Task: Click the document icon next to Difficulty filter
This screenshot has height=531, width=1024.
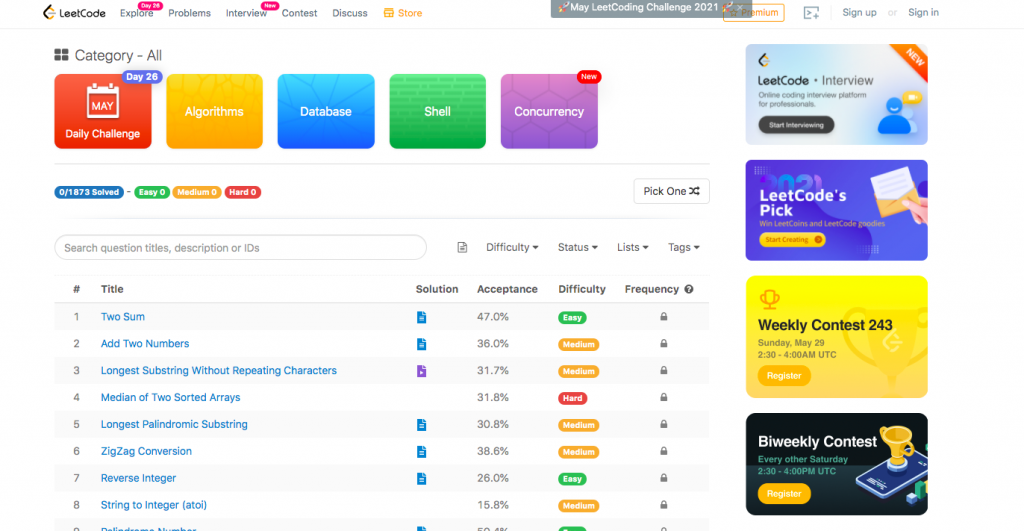Action: [462, 248]
